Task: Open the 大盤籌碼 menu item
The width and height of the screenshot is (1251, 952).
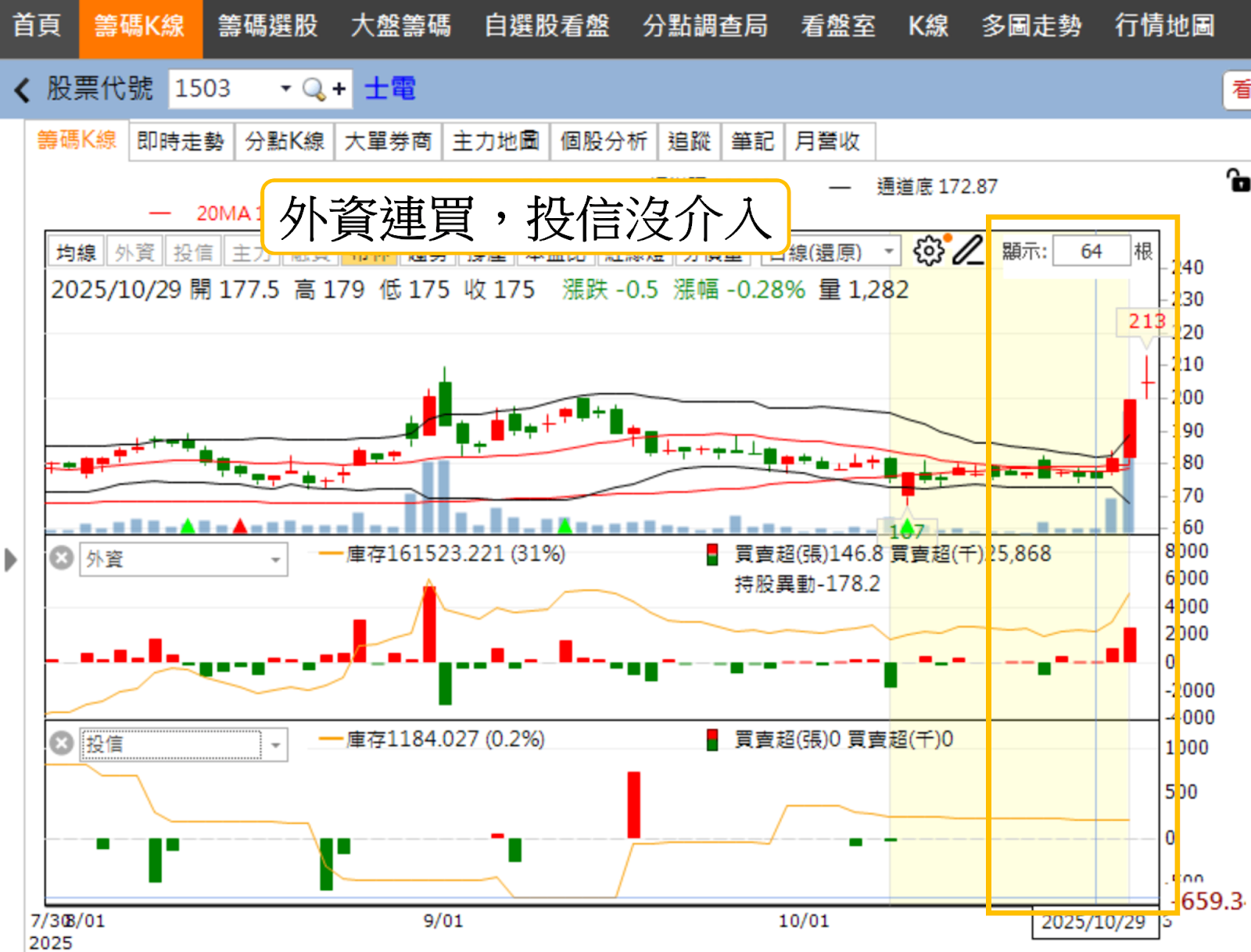Action: coord(401,26)
